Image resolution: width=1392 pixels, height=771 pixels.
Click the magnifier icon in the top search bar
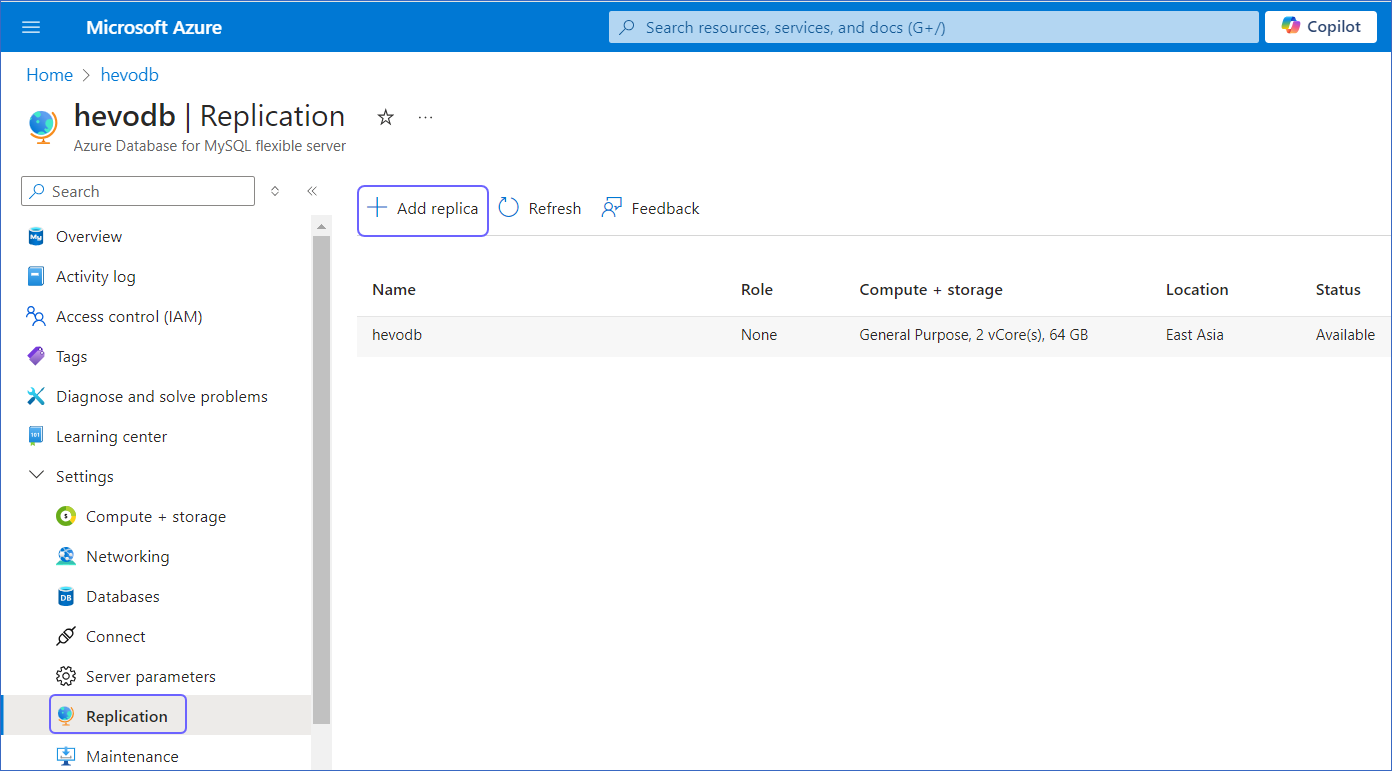628,28
